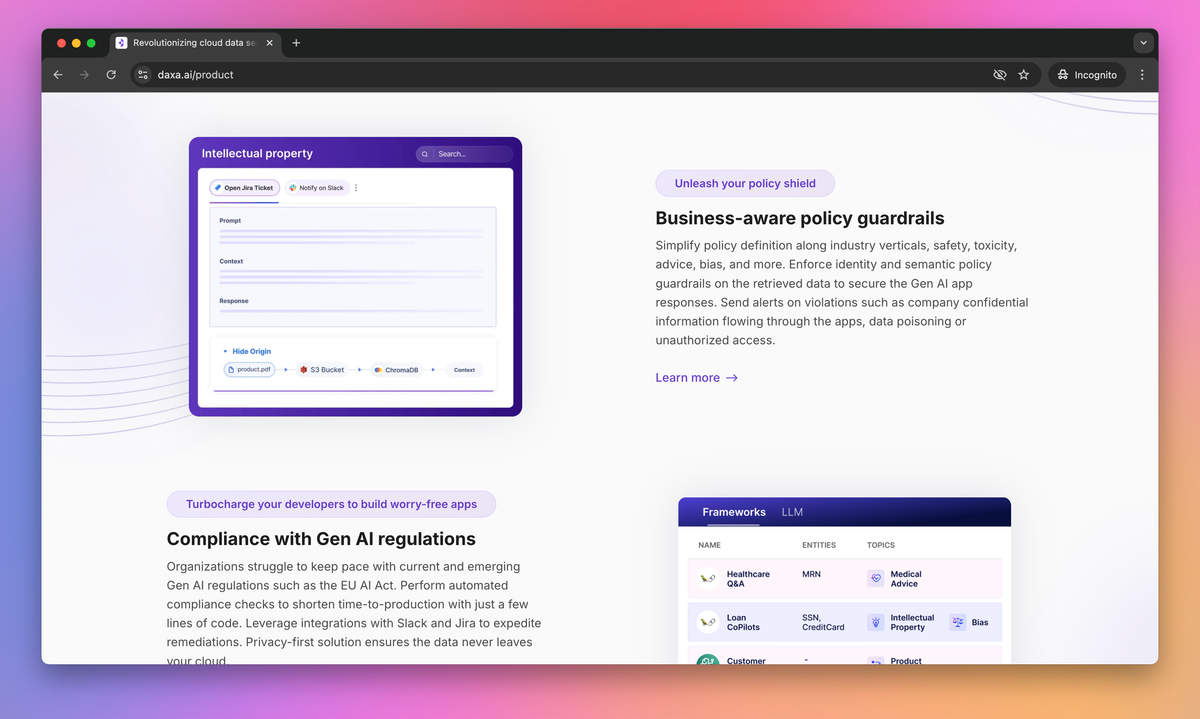1200x719 pixels.
Task: Expand the tab search dropdown arrow
Action: pos(1143,43)
